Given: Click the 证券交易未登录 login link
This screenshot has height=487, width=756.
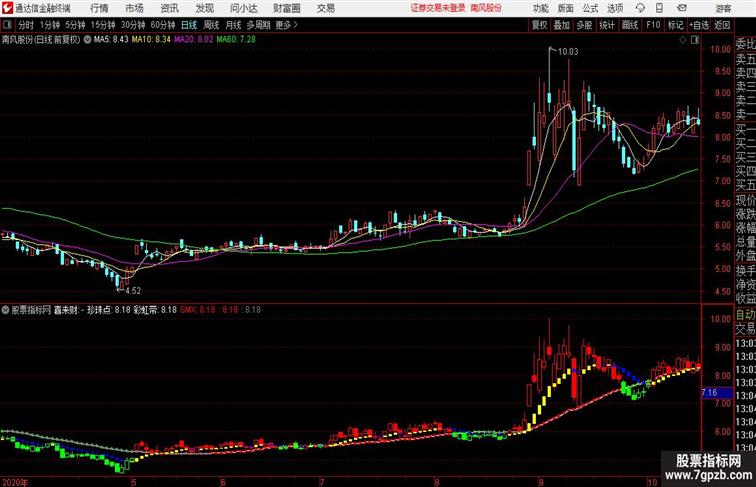Looking at the screenshot, I should [x=438, y=8].
